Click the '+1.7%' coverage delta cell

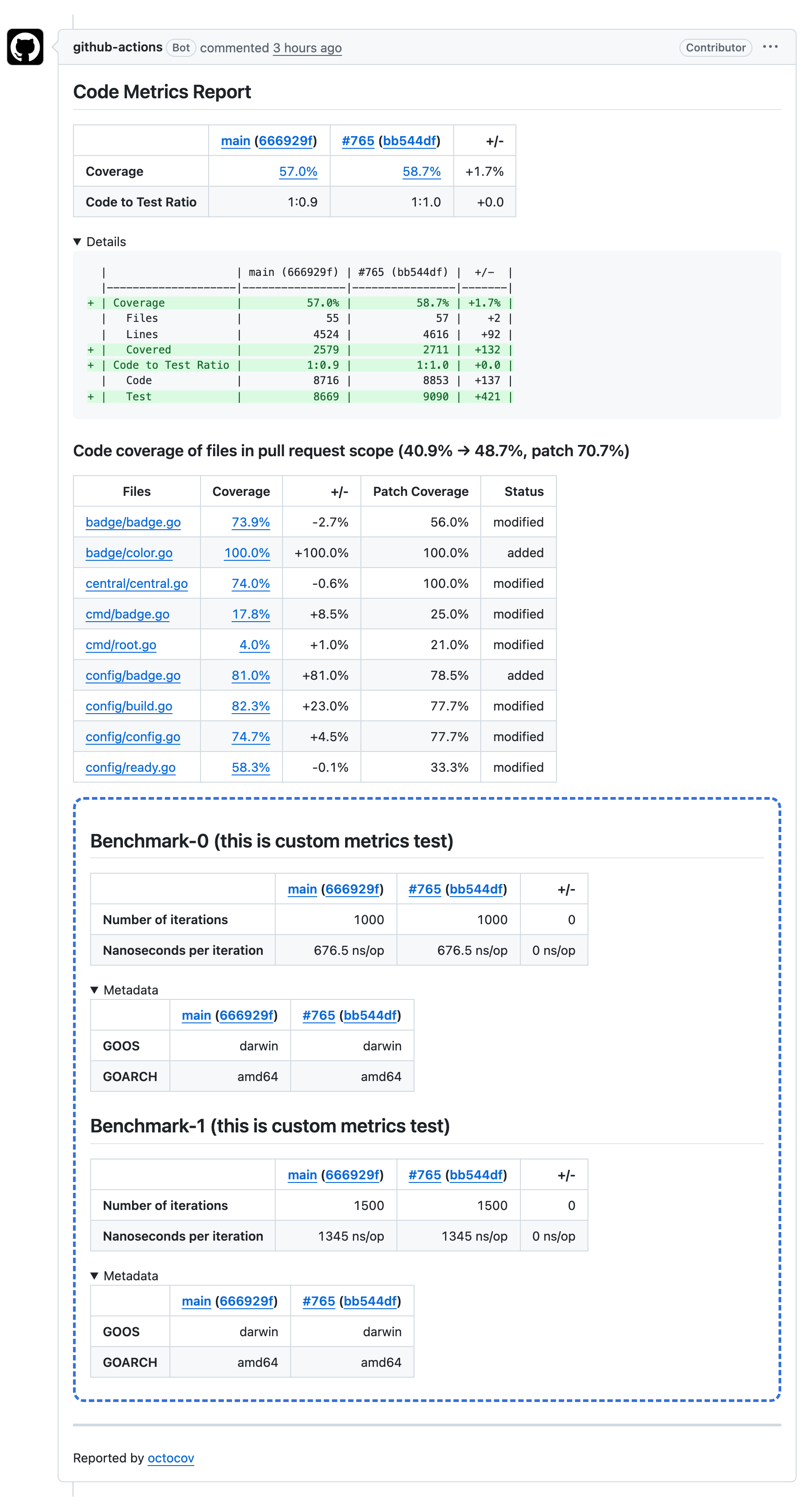484,171
